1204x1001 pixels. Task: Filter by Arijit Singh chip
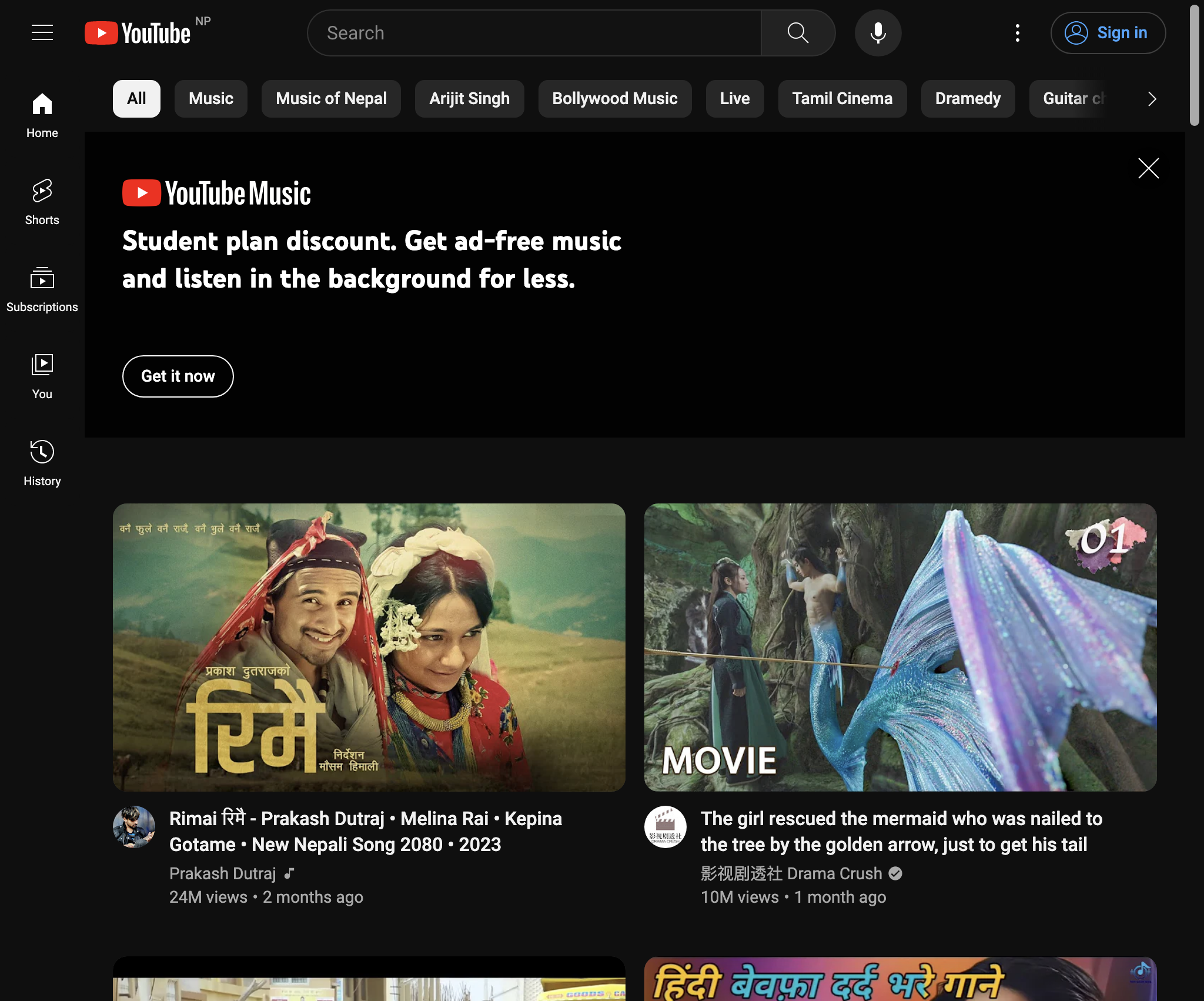[469, 99]
